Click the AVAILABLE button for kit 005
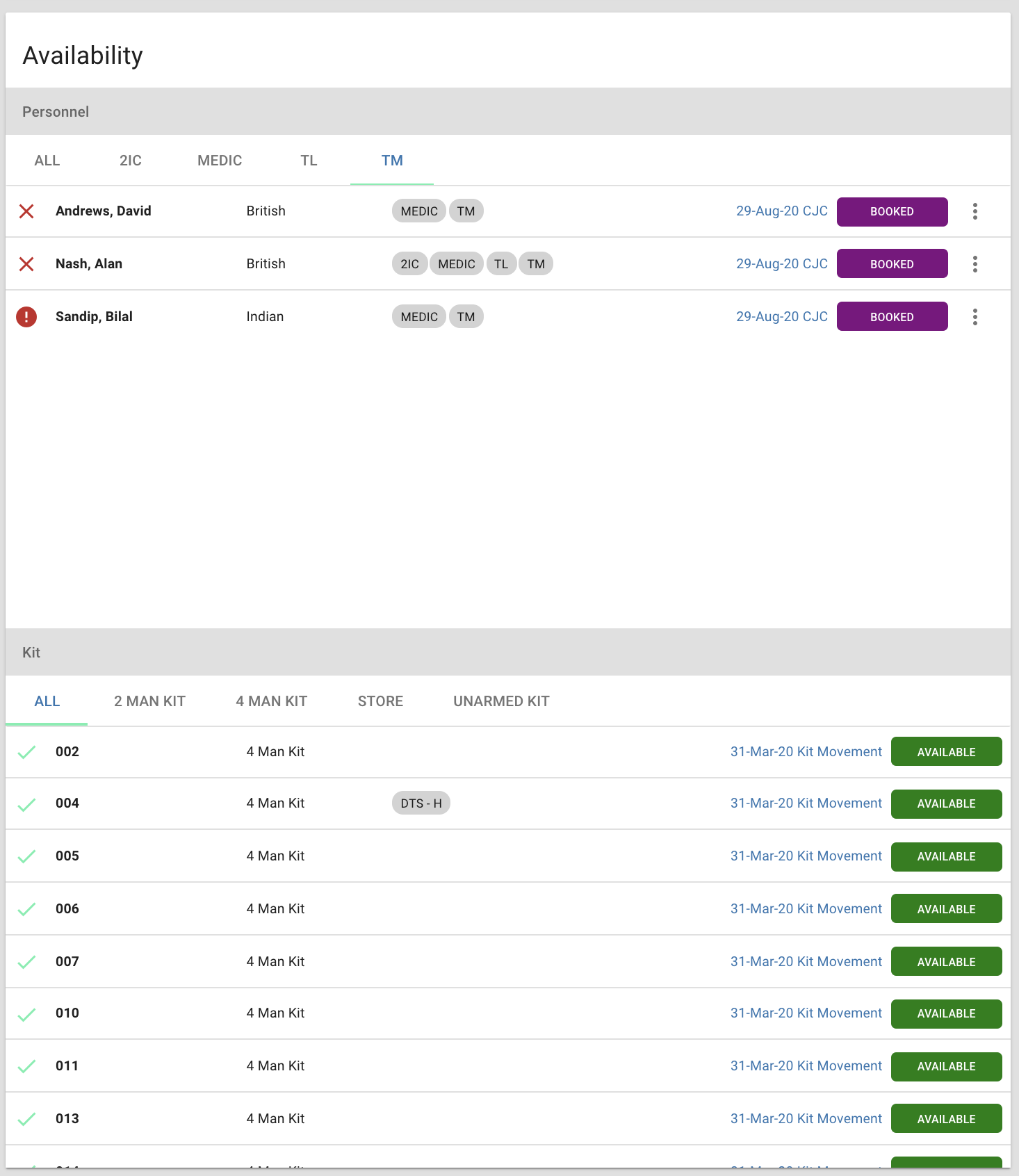Viewport: 1019px width, 1176px height. pos(946,857)
